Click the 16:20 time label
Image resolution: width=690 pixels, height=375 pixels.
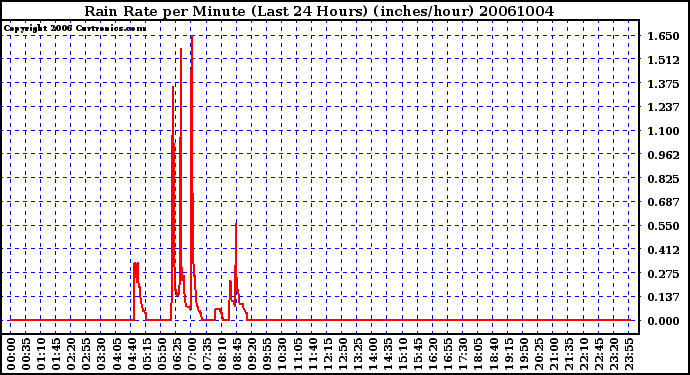click(433, 354)
